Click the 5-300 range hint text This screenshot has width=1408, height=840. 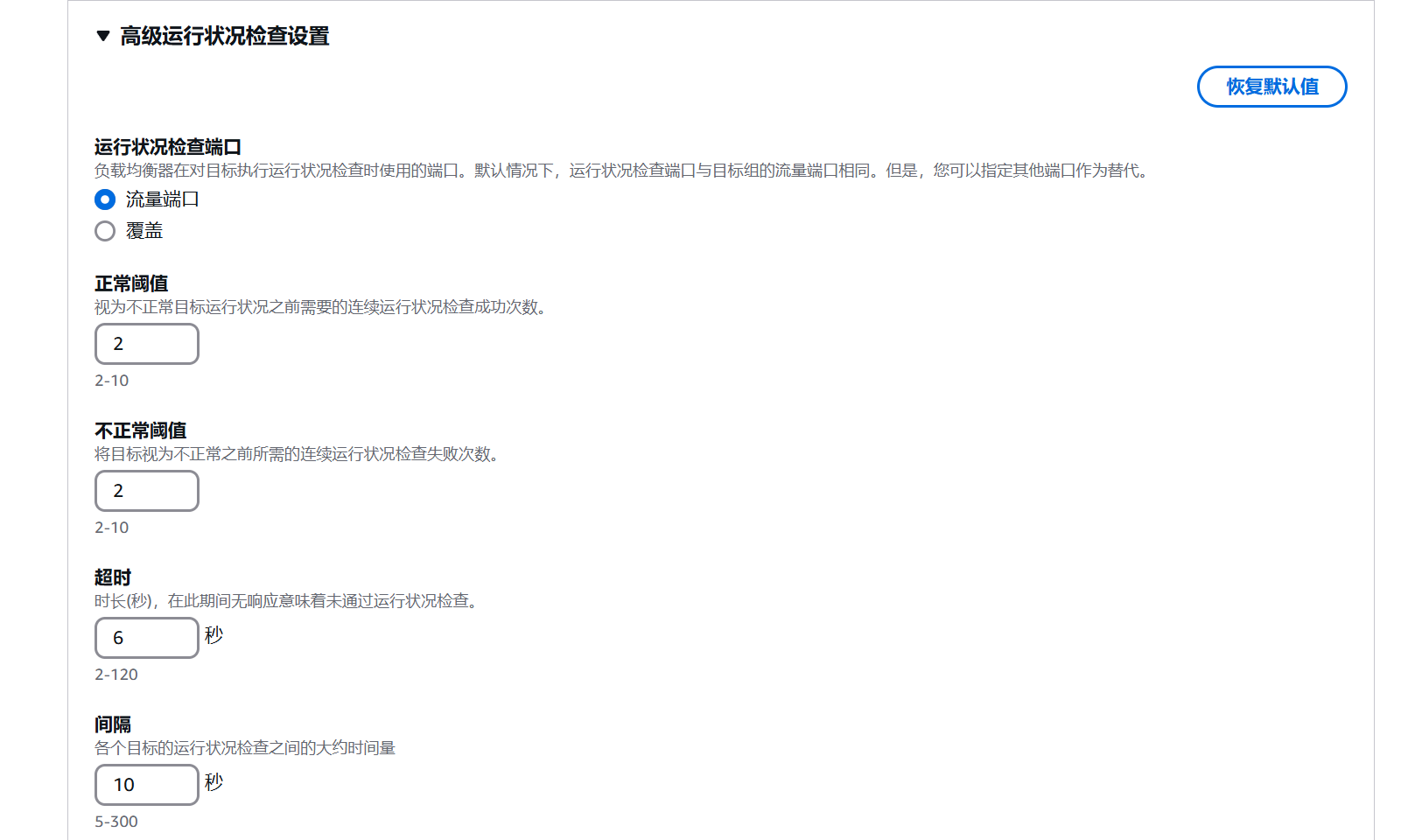pyautogui.click(x=116, y=822)
